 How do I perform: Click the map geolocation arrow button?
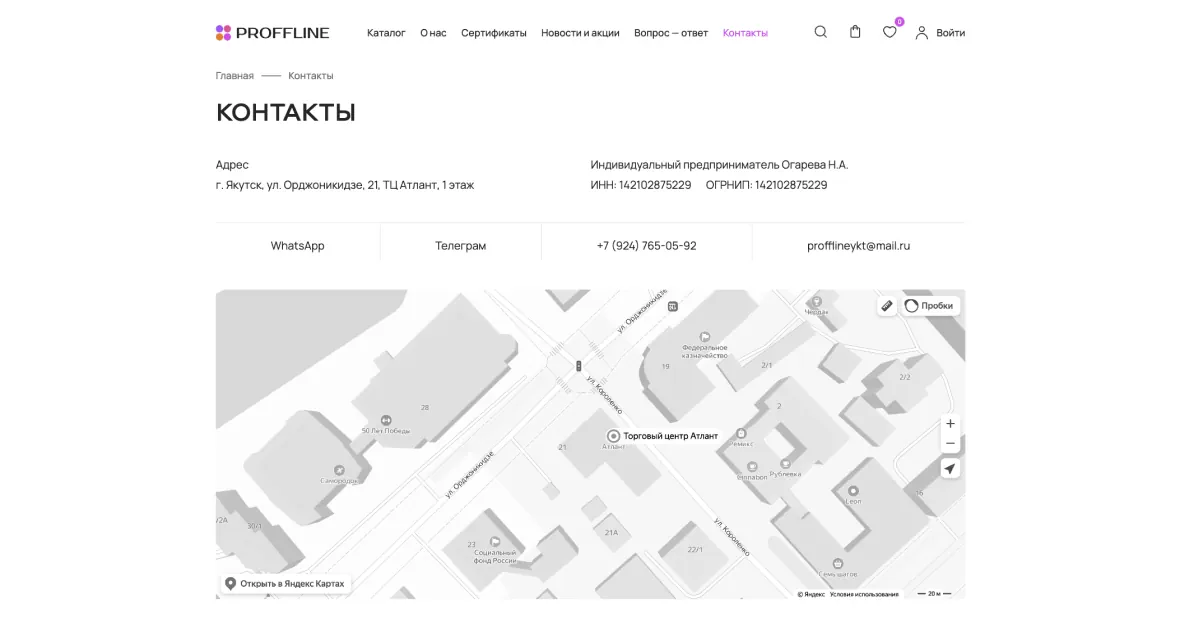click(950, 469)
